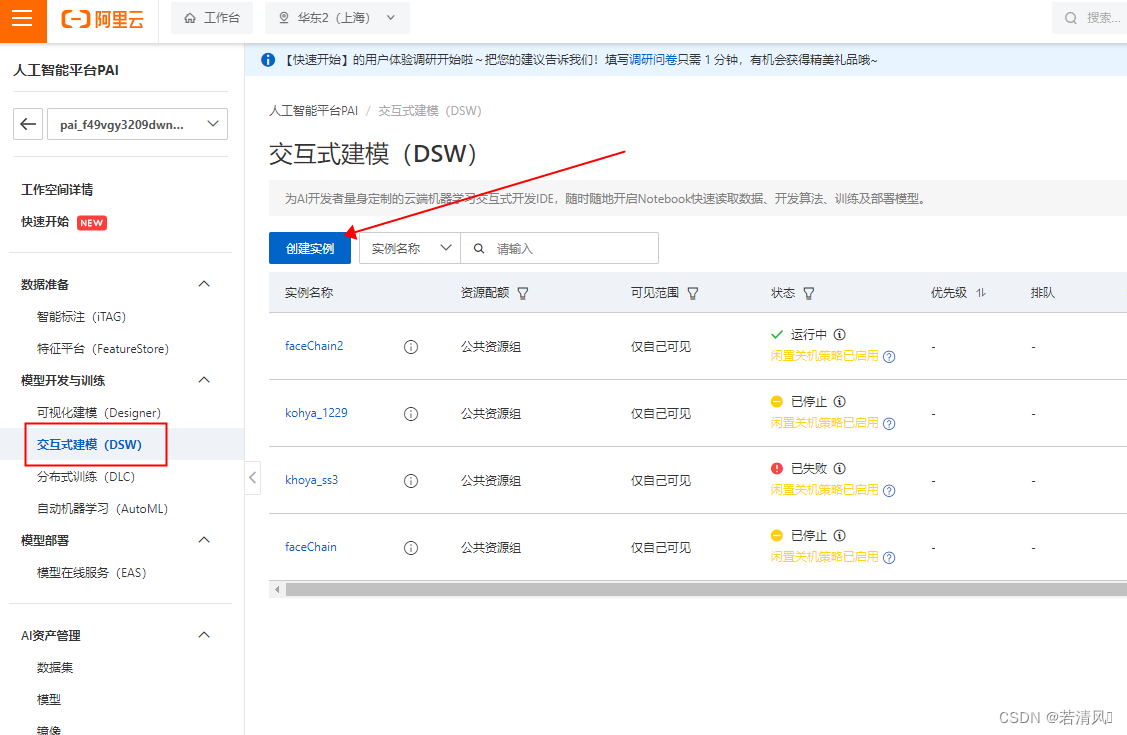Click the horizontal table scrollbar

pyautogui.click(x=706, y=590)
